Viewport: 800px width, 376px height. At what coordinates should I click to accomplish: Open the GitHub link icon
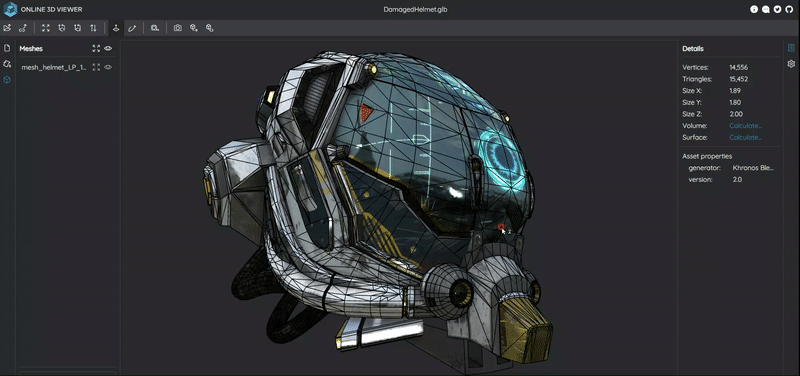pos(789,9)
